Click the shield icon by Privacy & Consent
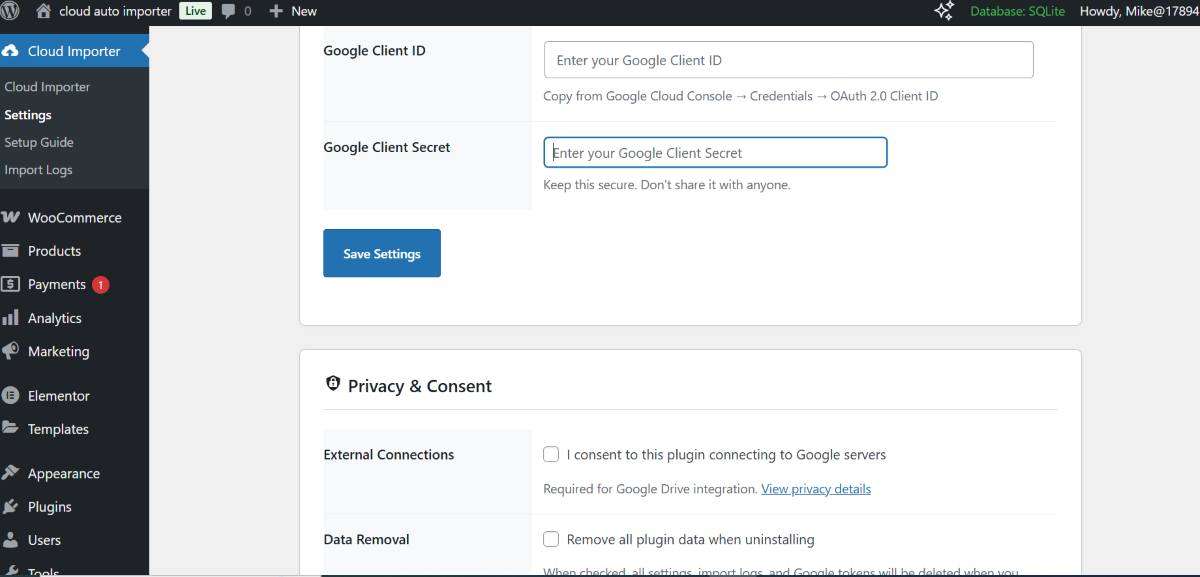1200x577 pixels. tap(333, 384)
